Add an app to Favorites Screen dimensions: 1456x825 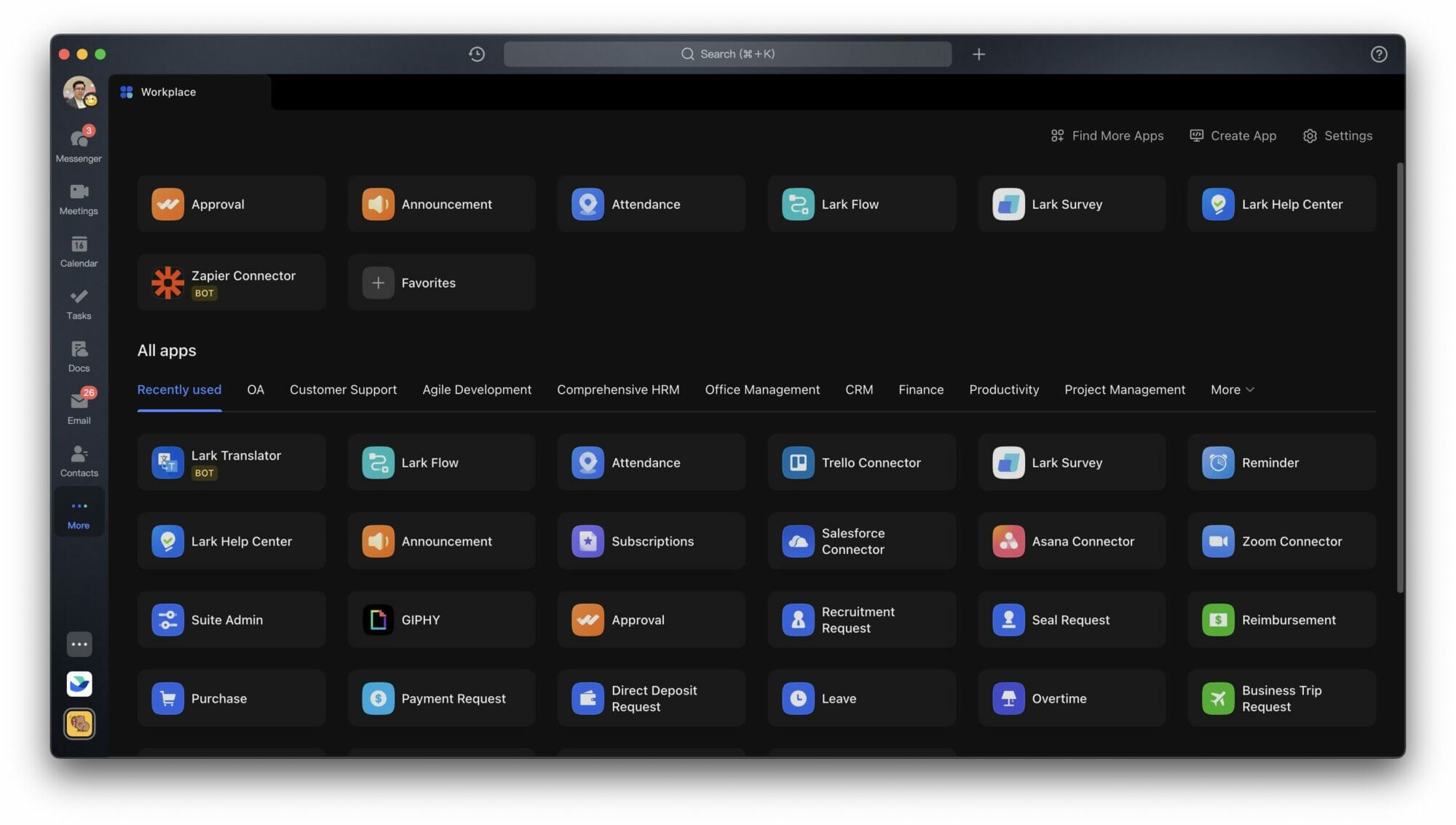click(441, 283)
